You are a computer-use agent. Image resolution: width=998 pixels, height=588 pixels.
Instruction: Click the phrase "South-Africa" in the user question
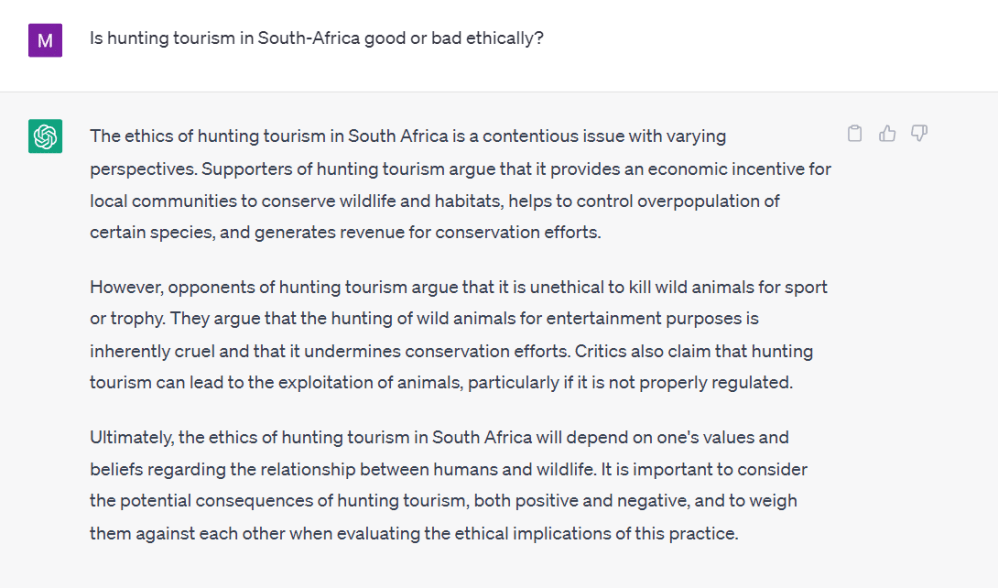click(x=304, y=39)
